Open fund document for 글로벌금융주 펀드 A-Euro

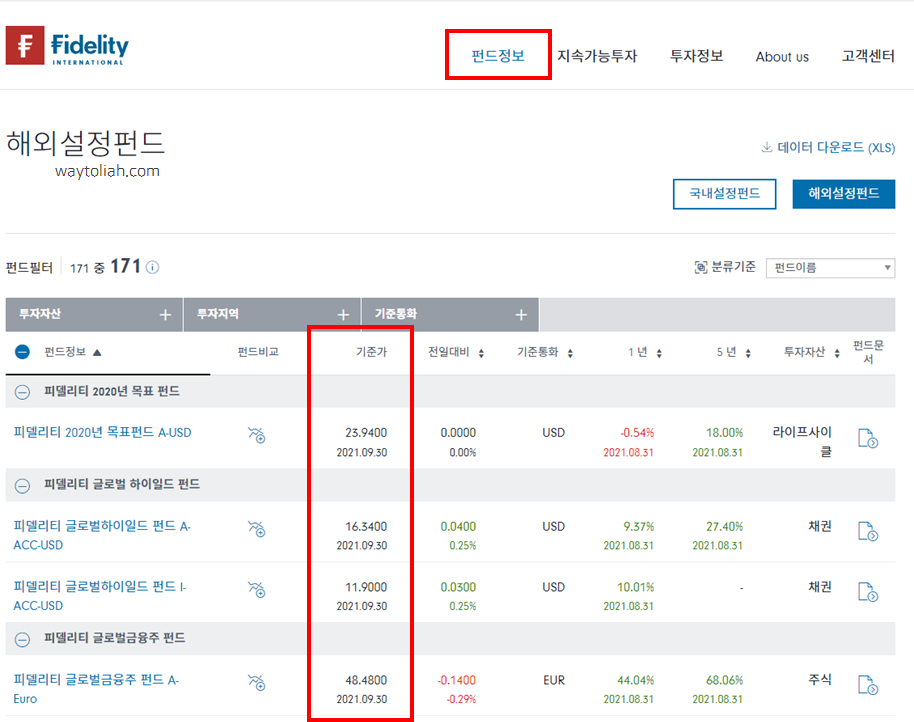point(867,685)
